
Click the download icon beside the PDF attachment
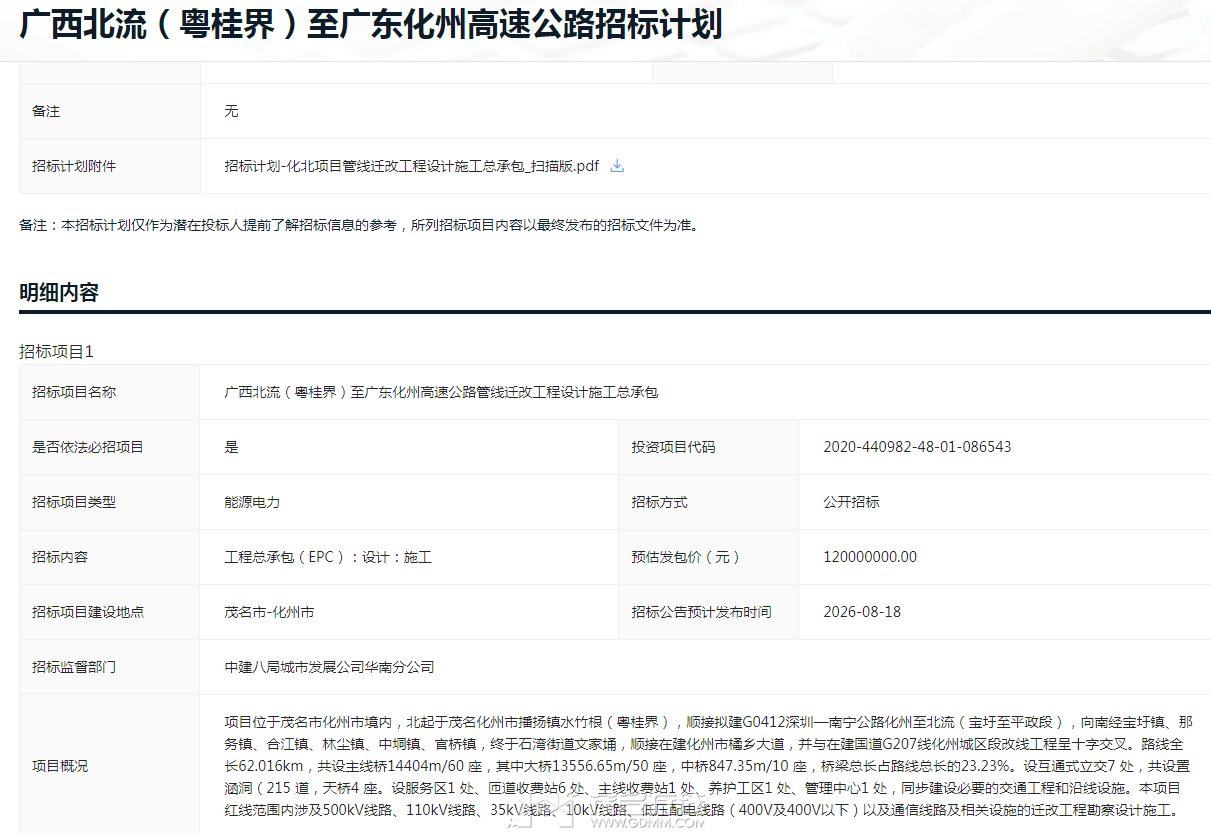pos(617,166)
